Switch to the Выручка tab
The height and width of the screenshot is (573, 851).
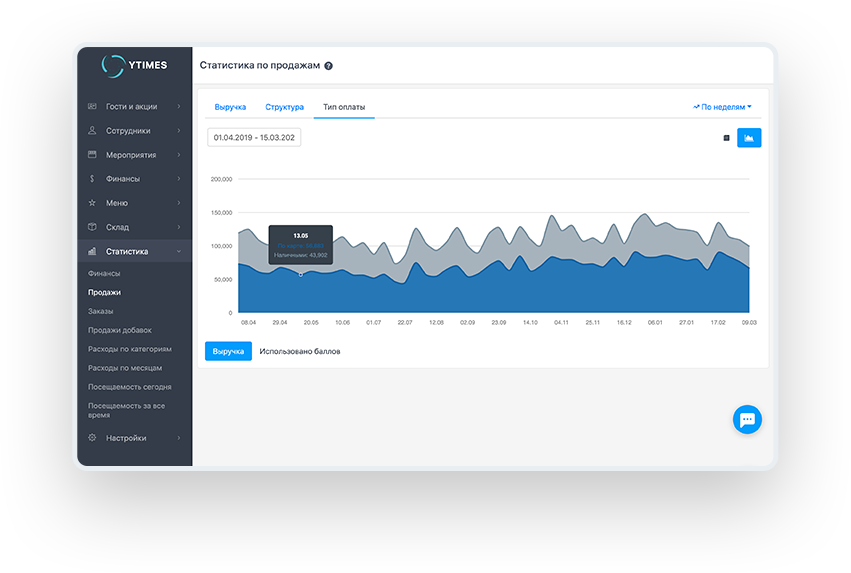click(x=230, y=107)
